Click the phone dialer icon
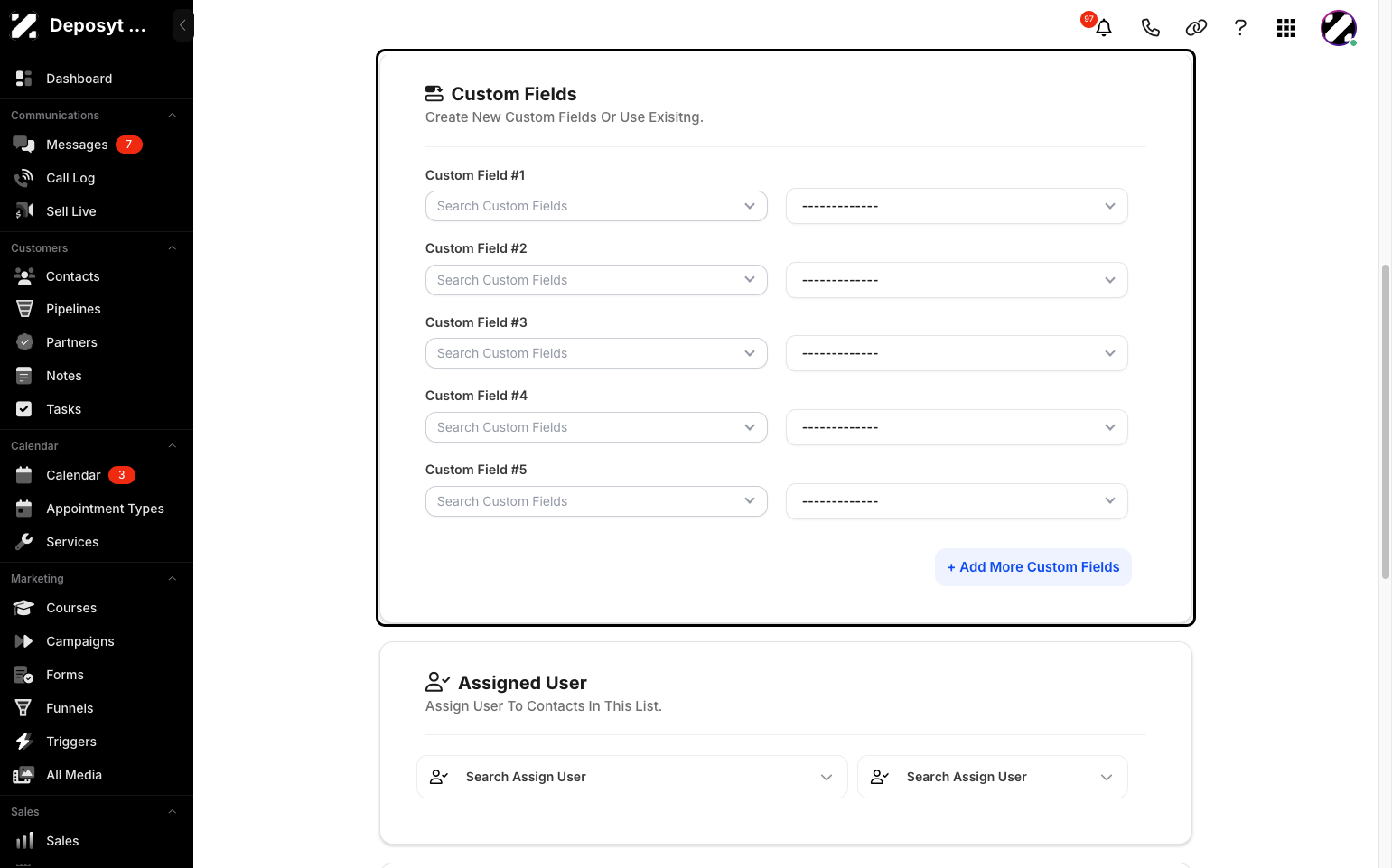This screenshot has height=868, width=1392. coord(1150,28)
